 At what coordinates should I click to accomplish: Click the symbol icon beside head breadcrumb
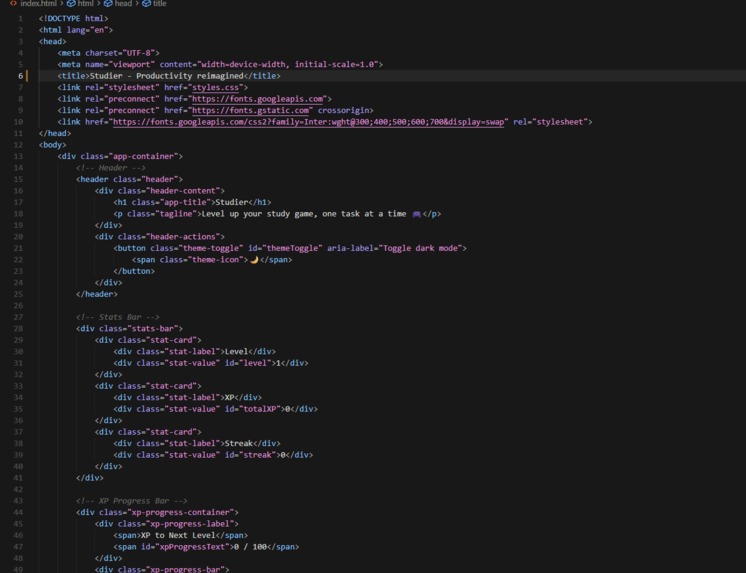(x=108, y=3)
